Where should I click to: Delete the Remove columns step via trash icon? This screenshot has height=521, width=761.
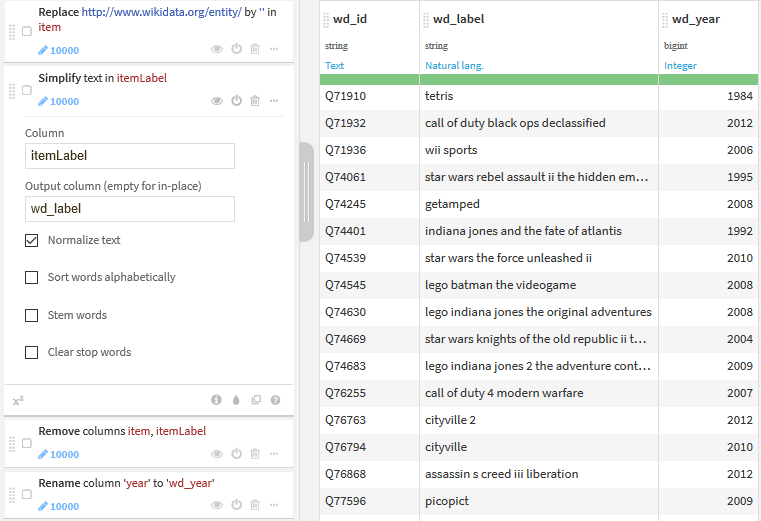255,454
